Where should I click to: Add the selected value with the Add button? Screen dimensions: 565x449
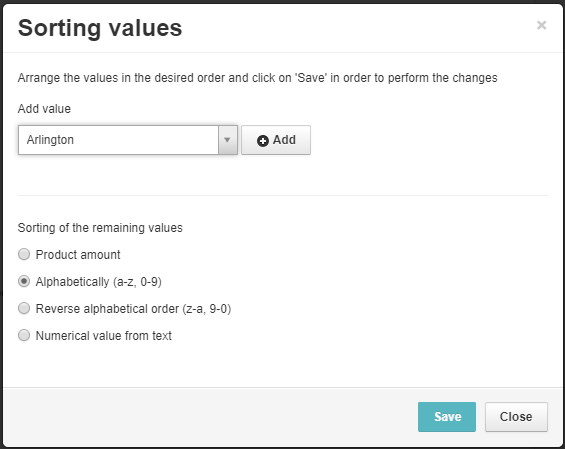276,140
